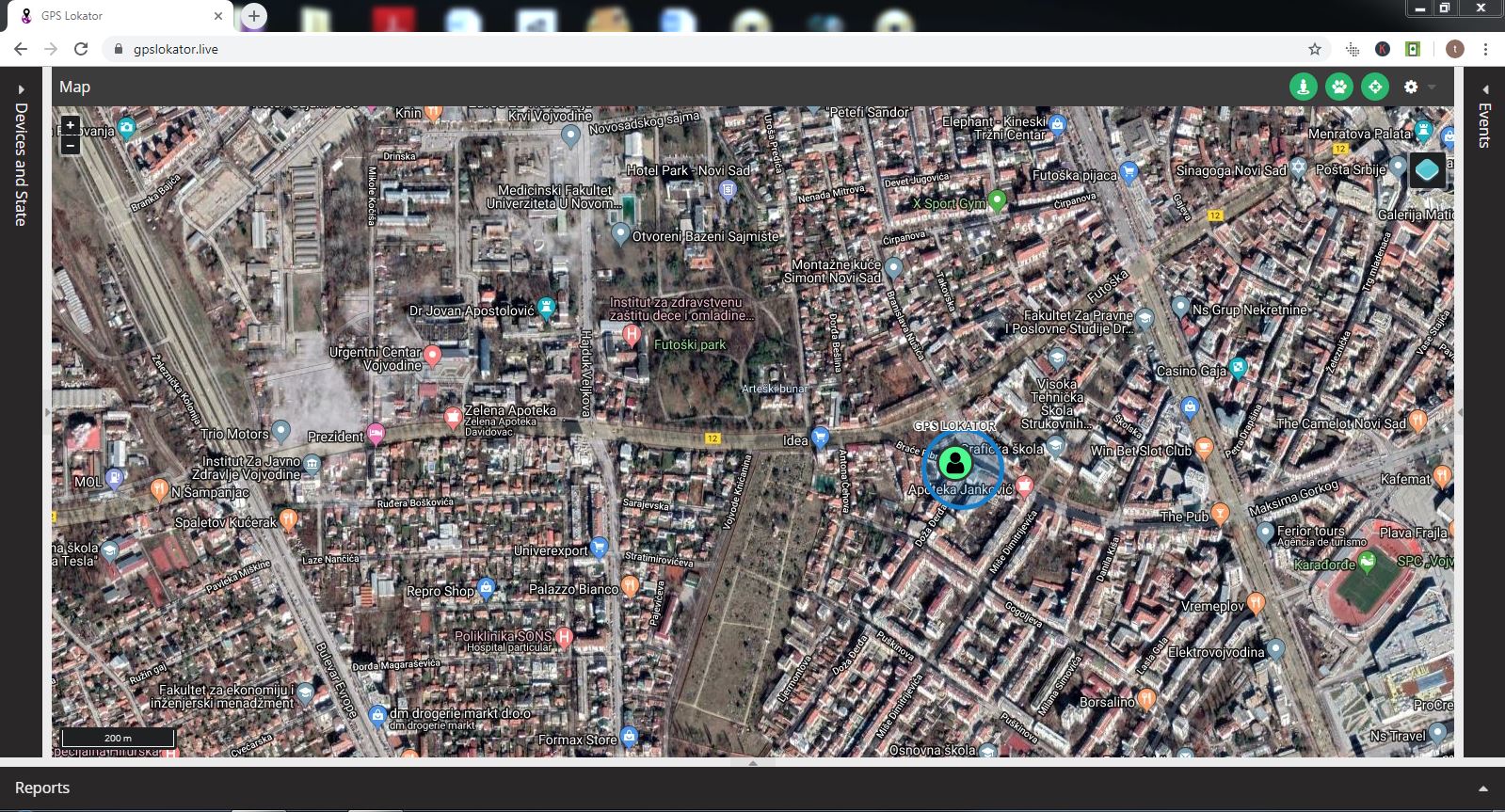Click the Zelena Apoteka pharmacy pin

coord(453,417)
